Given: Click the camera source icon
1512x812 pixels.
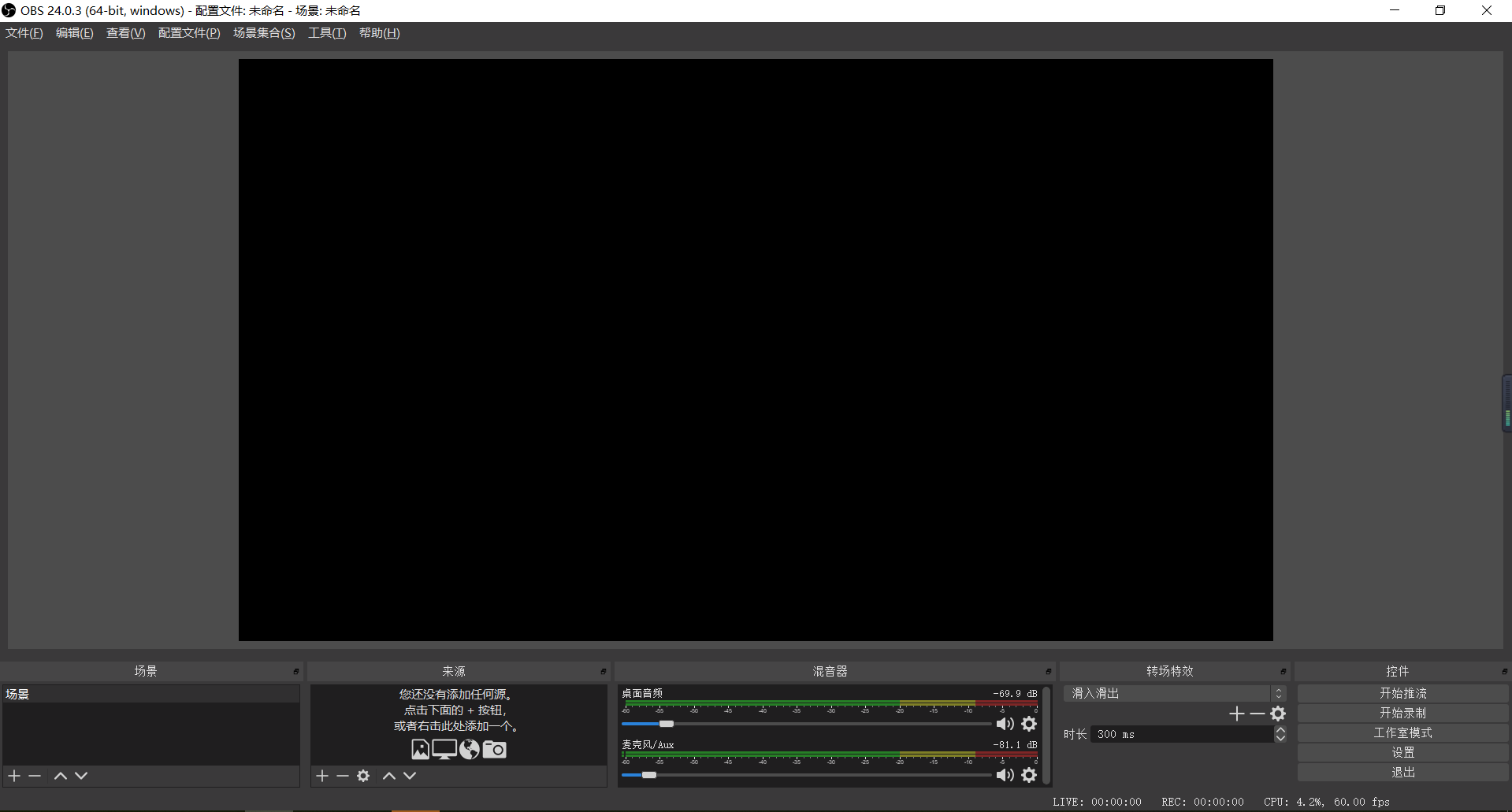Looking at the screenshot, I should pyautogui.click(x=495, y=750).
